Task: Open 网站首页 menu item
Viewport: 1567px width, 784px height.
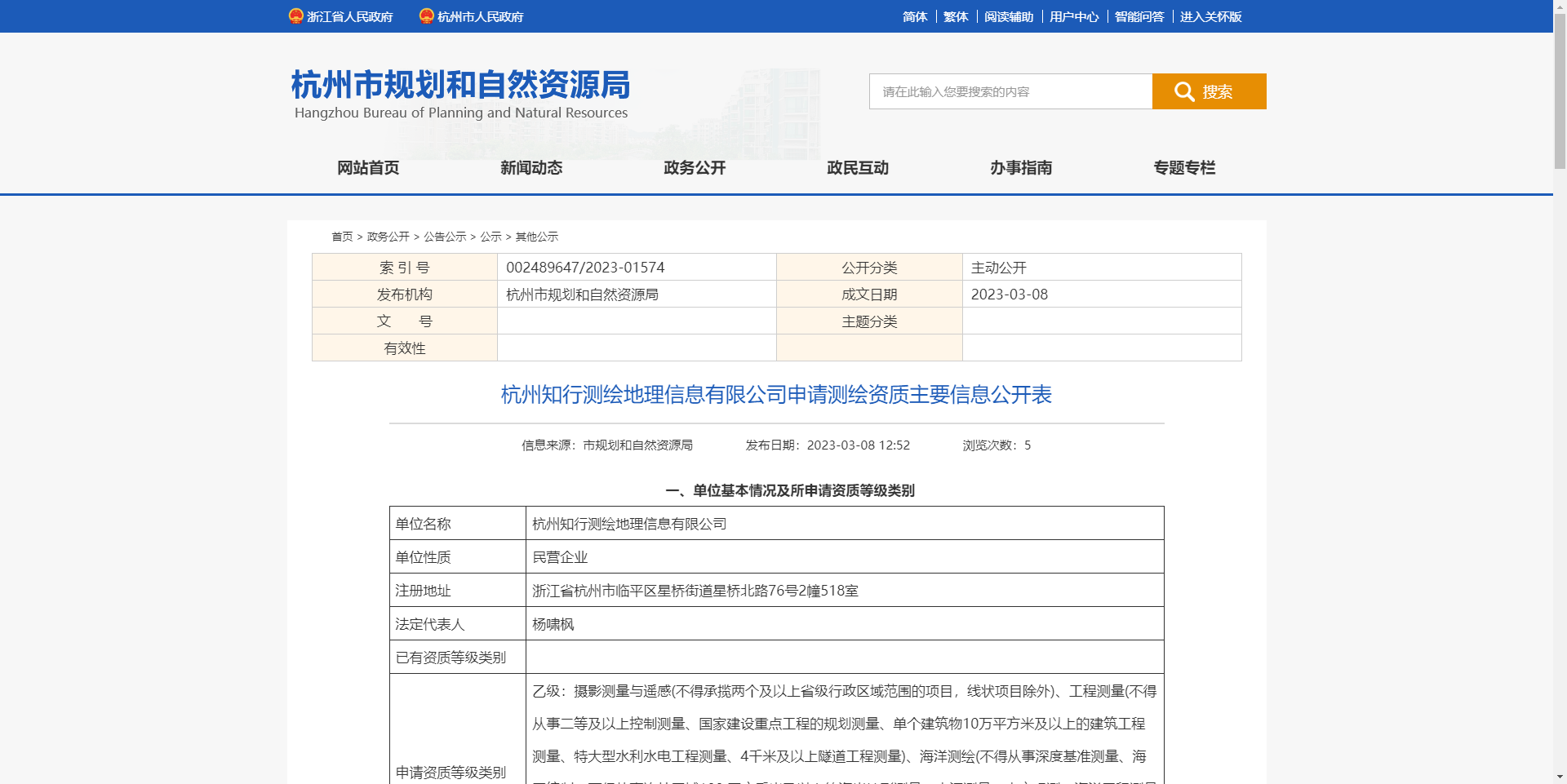Action: [x=368, y=167]
